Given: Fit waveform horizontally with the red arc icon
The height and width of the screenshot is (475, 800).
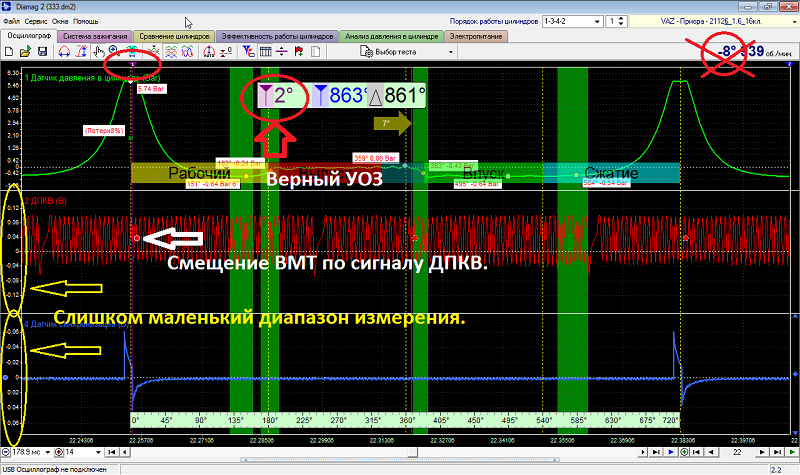Looking at the screenshot, I should pyautogui.click(x=64, y=52).
